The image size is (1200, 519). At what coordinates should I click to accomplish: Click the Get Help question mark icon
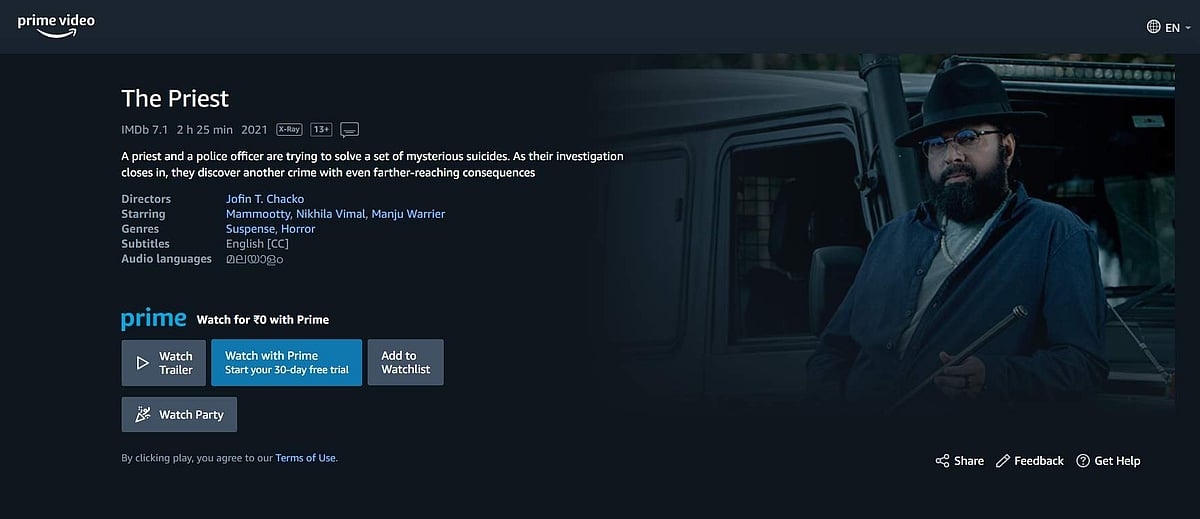1083,461
